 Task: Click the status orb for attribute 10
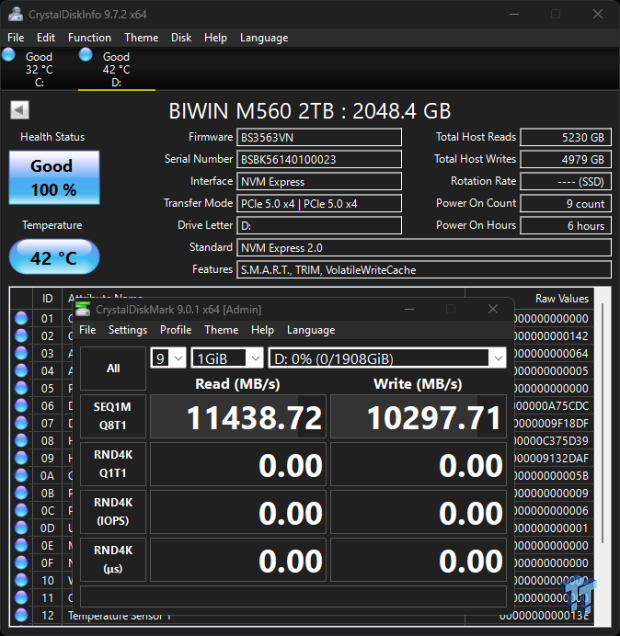[21, 580]
